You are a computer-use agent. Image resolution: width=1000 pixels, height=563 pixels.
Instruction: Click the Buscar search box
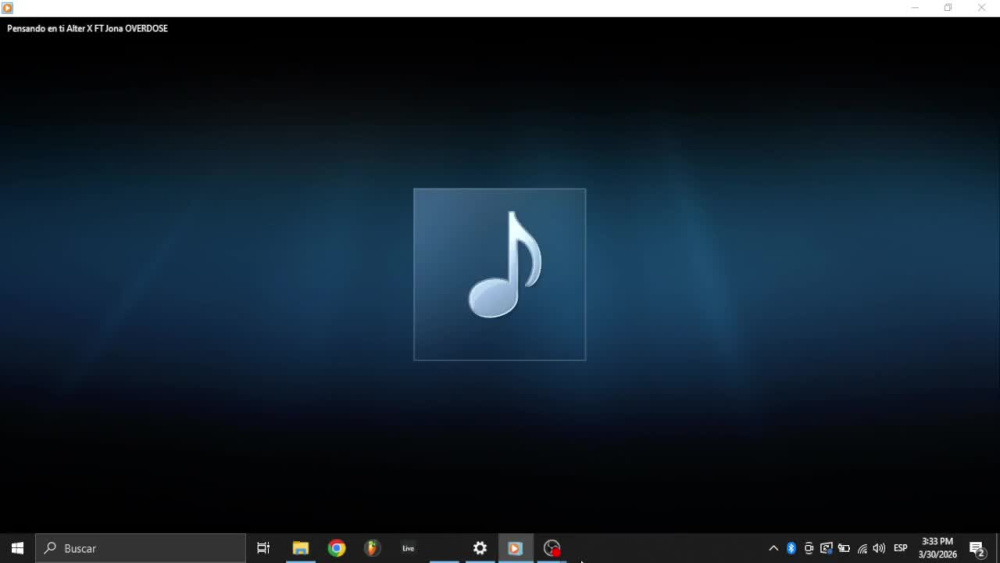[x=140, y=548]
